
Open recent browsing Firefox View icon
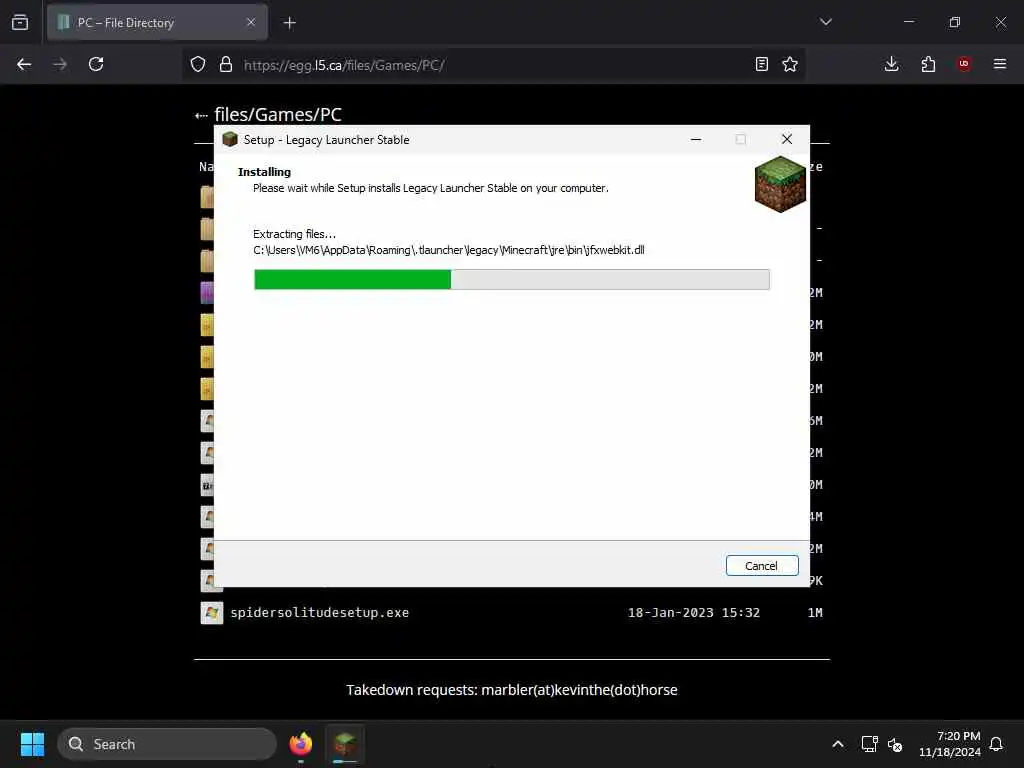(x=20, y=22)
